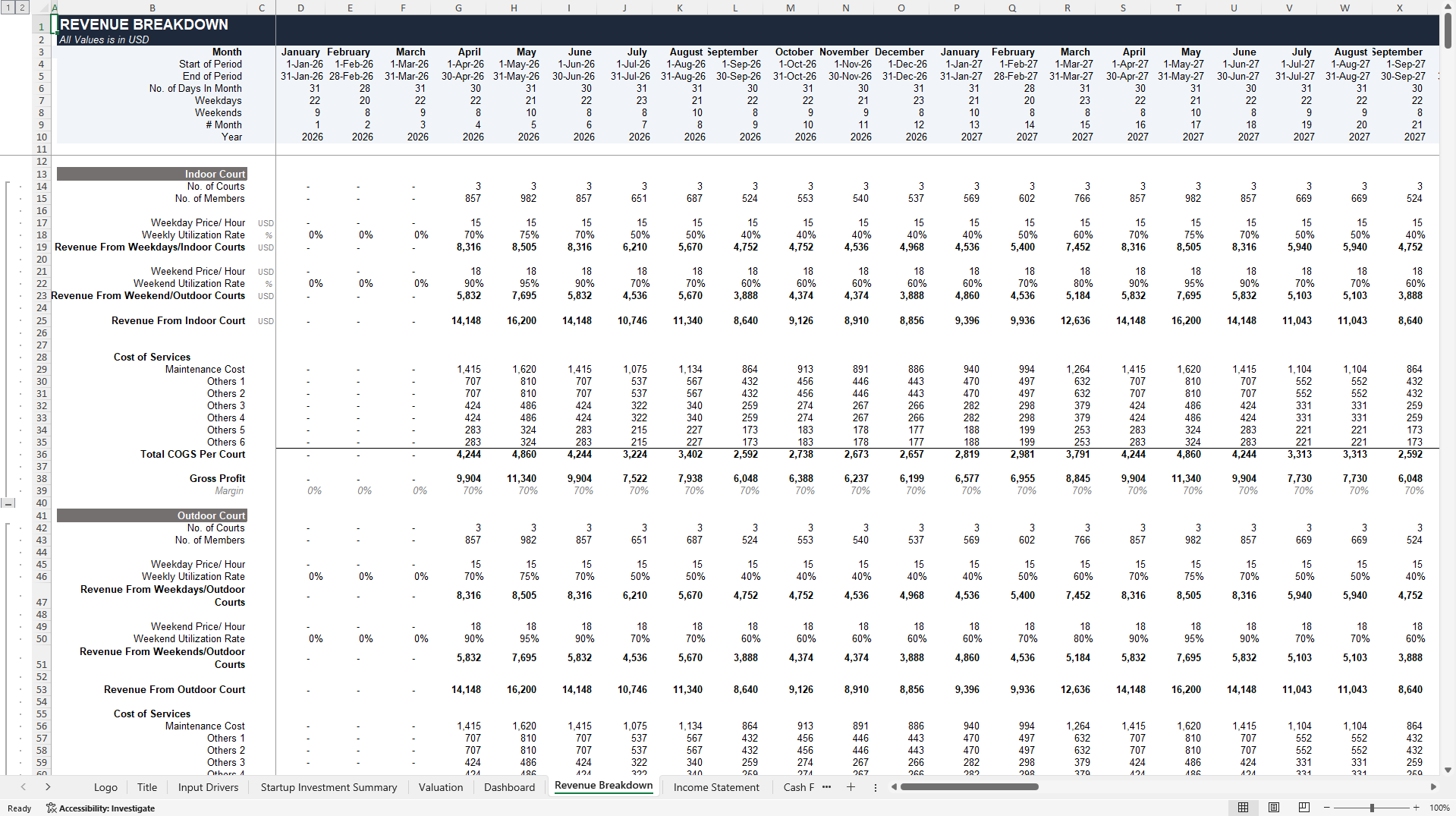Switch to Startup Investment Summary sheet
Screen dimensions: 1456x816
click(329, 787)
